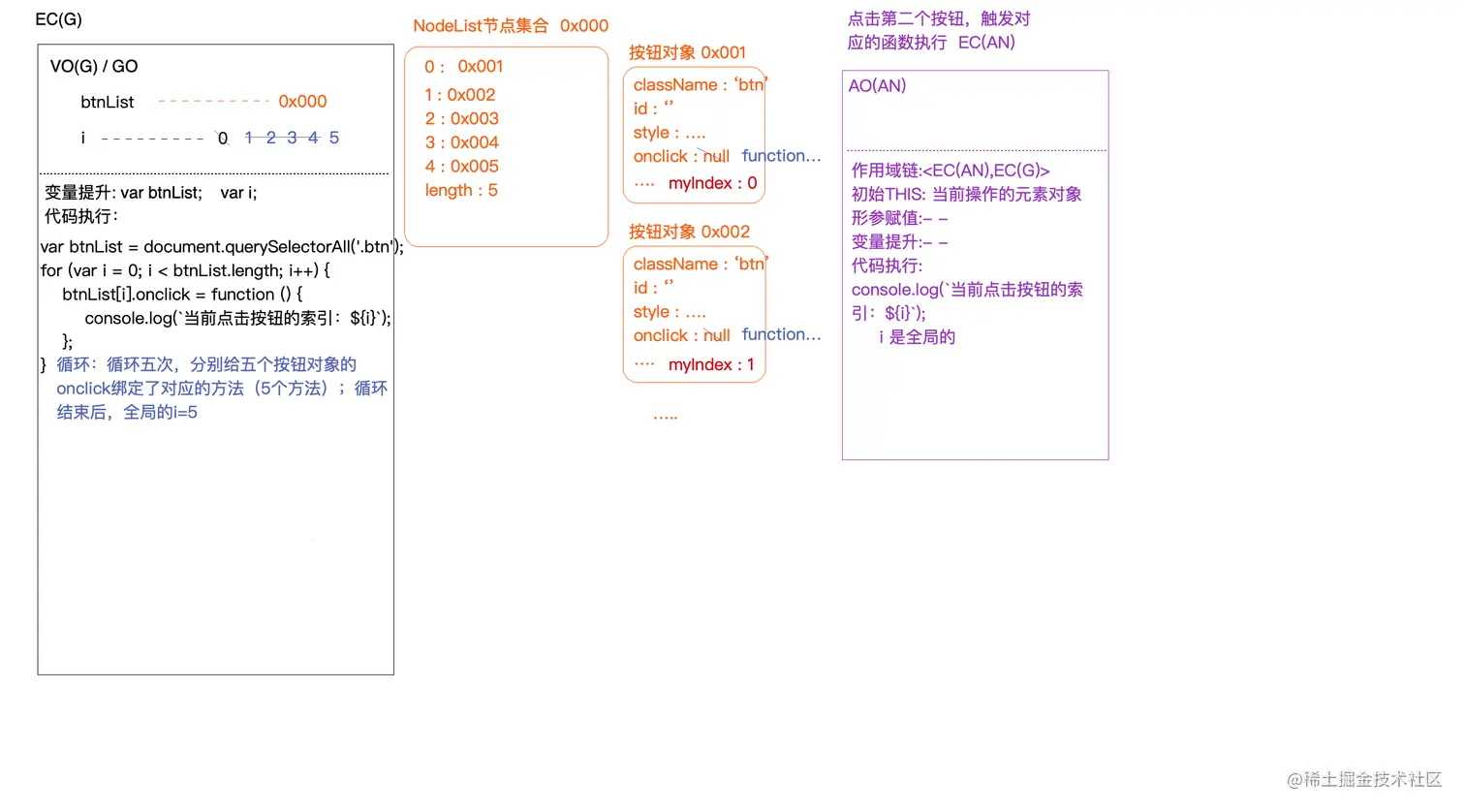Click the '0x000' address next to btnList

[x=302, y=101]
